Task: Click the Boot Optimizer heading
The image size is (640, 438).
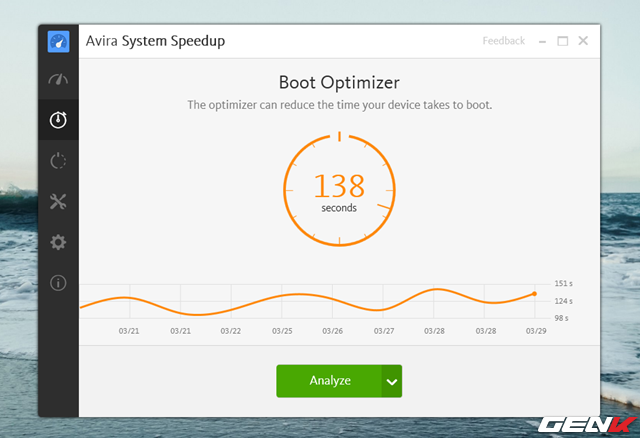Action: tap(339, 82)
